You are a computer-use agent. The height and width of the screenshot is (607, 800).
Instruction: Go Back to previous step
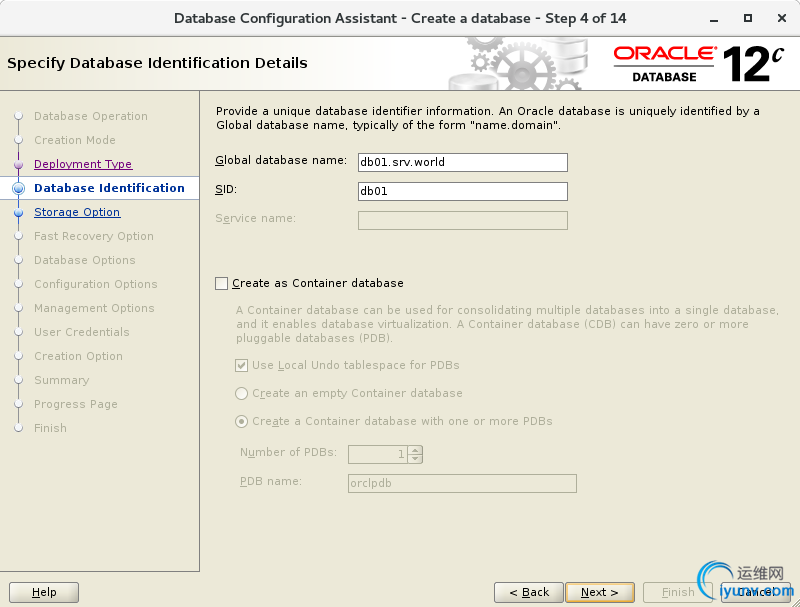point(529,592)
